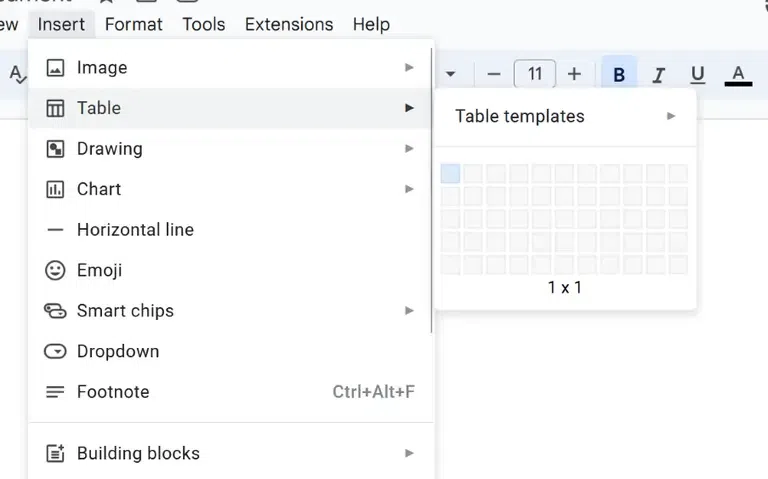Toggle italic formatting in toolbar
The width and height of the screenshot is (768, 479).
tap(658, 74)
